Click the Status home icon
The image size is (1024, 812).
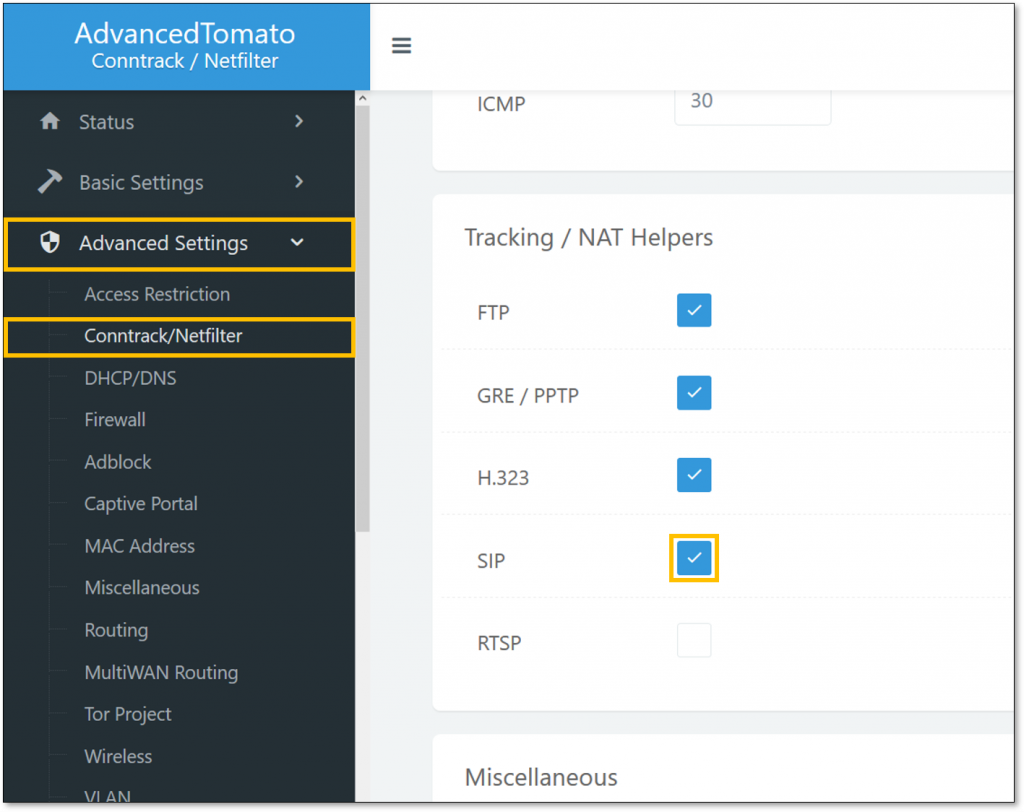(x=50, y=122)
